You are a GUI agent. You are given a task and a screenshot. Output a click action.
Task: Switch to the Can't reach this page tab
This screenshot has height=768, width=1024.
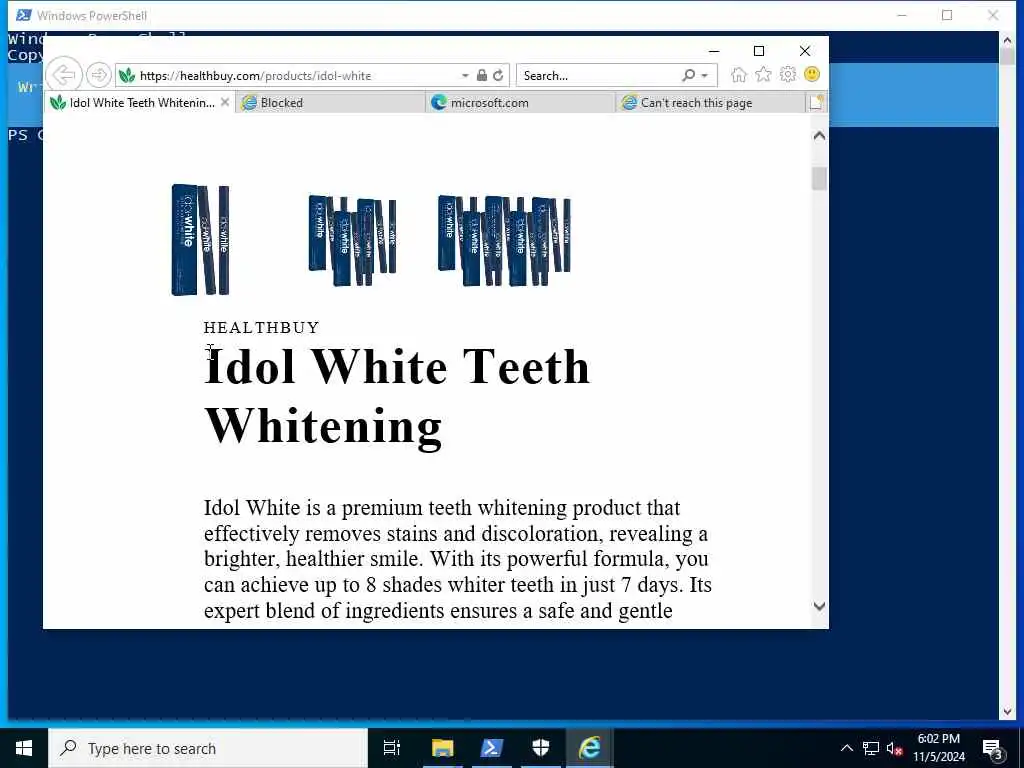(709, 103)
